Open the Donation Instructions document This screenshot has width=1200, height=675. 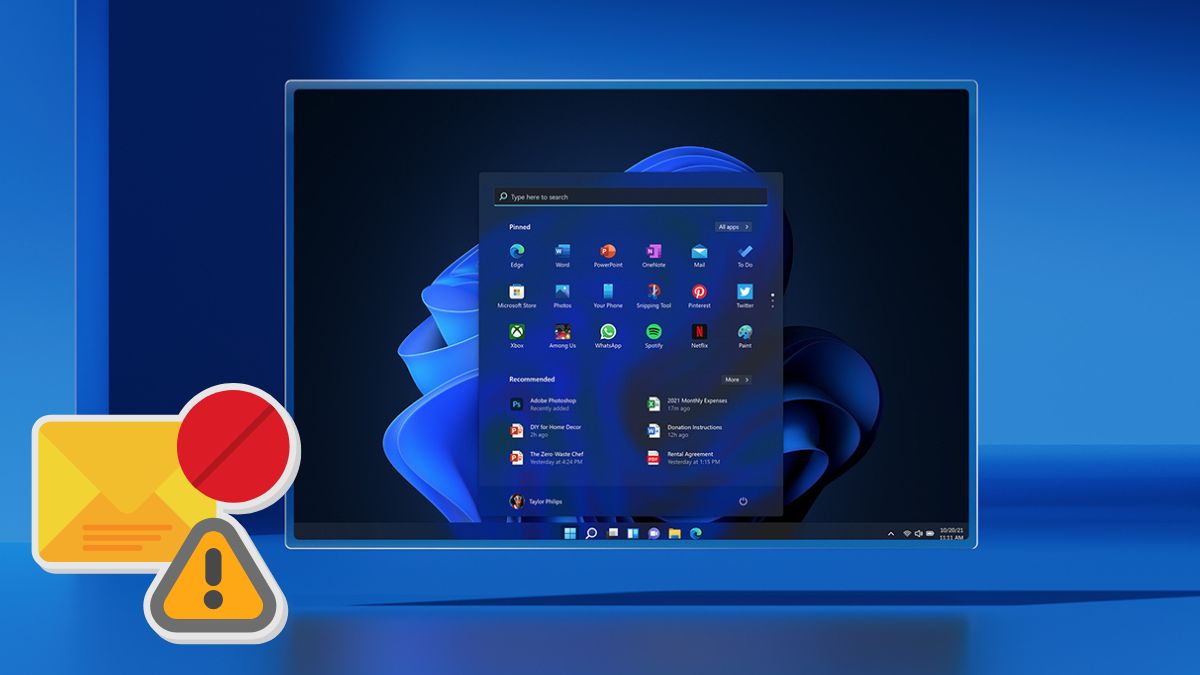pos(685,431)
